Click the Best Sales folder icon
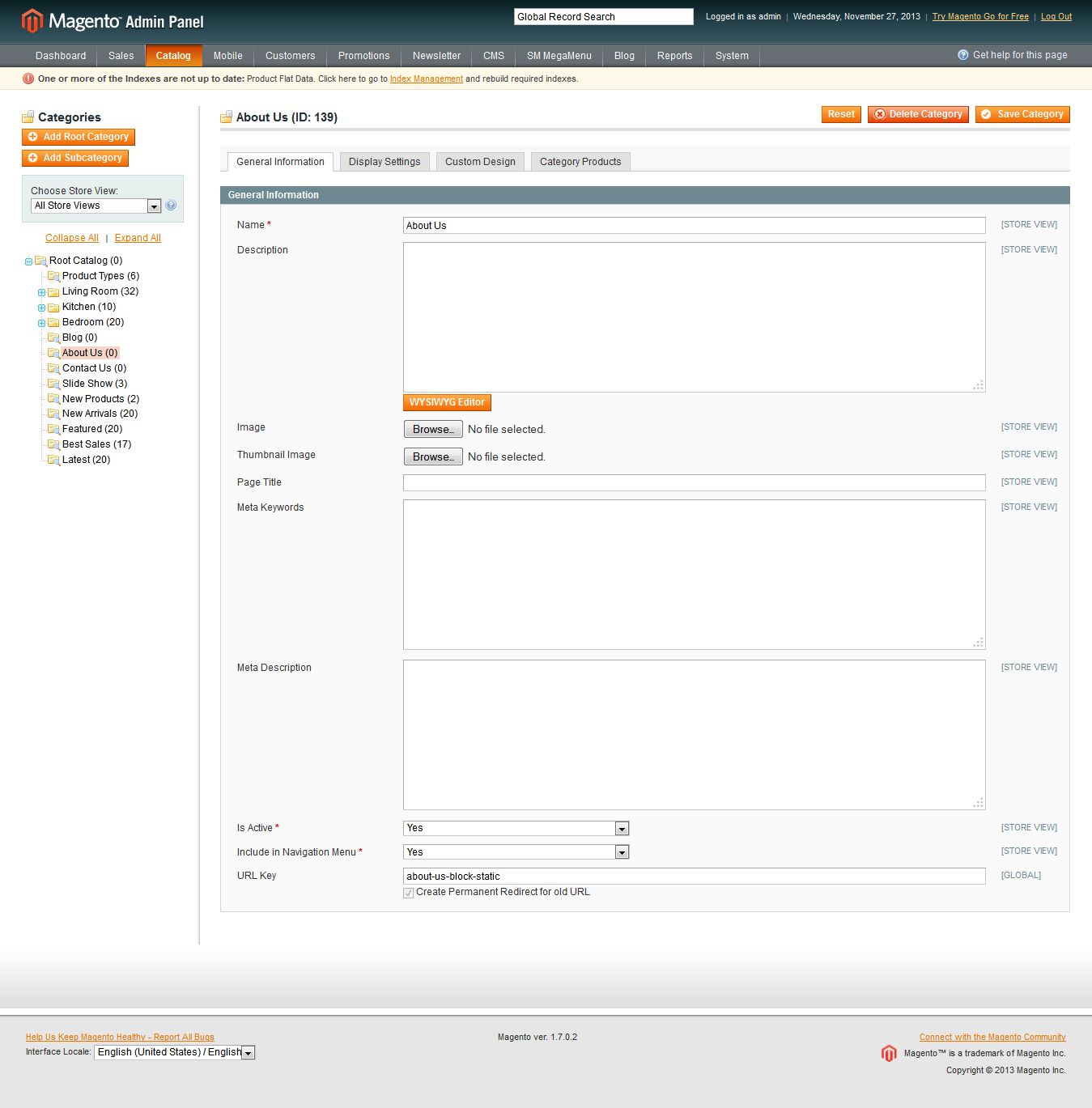 53,444
